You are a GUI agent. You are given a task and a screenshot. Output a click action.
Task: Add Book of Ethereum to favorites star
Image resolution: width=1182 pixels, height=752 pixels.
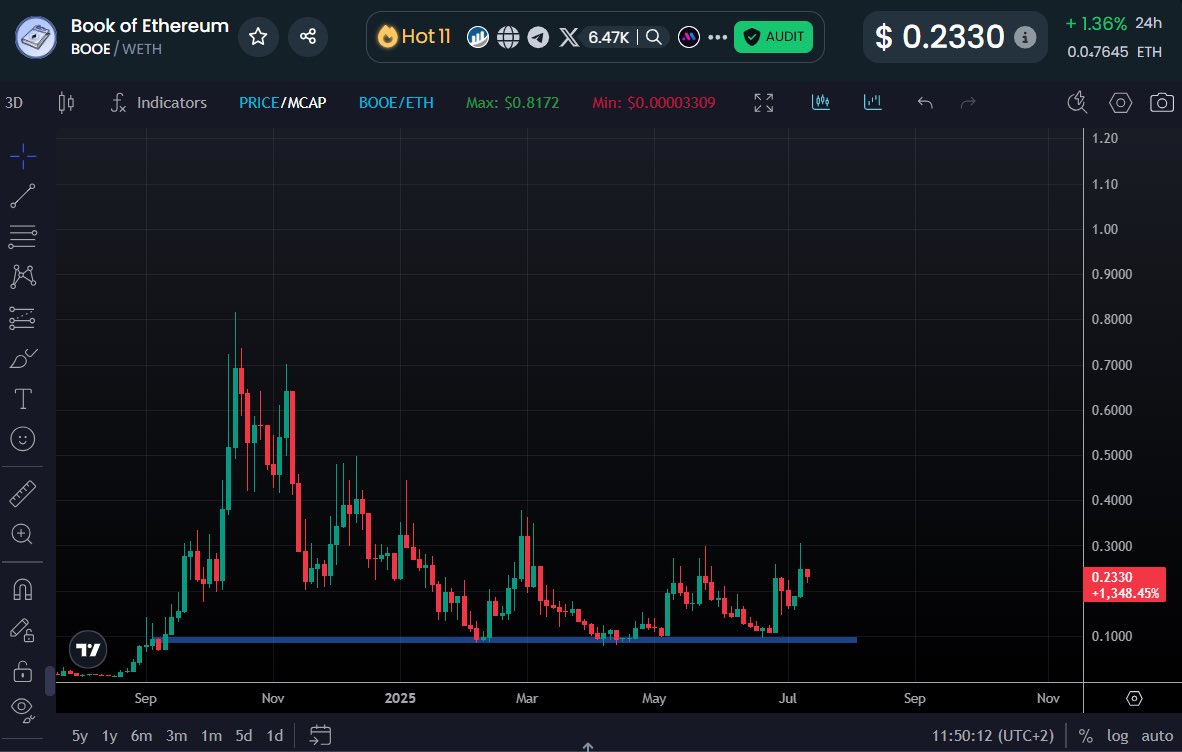pos(258,36)
